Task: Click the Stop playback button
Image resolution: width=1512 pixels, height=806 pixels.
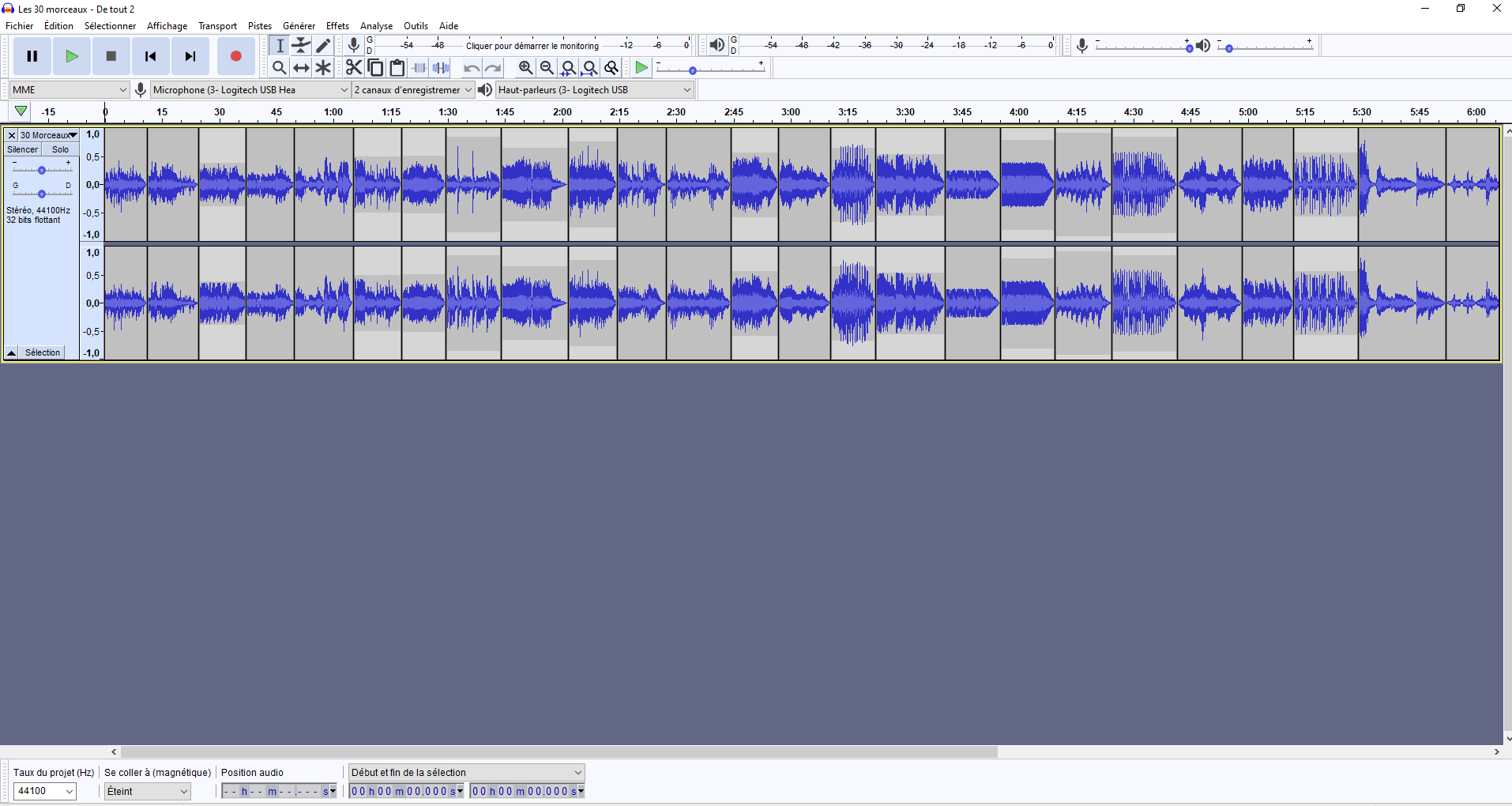Action: pyautogui.click(x=111, y=56)
